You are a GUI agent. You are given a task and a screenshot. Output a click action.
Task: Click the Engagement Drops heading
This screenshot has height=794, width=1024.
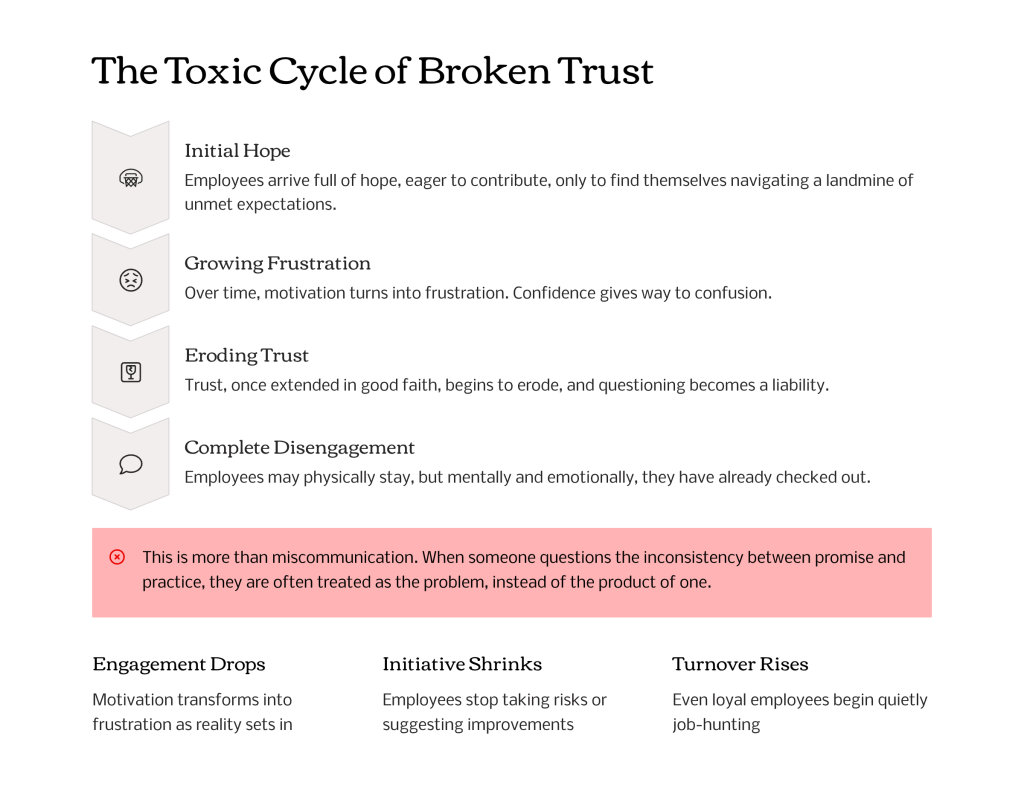point(179,664)
